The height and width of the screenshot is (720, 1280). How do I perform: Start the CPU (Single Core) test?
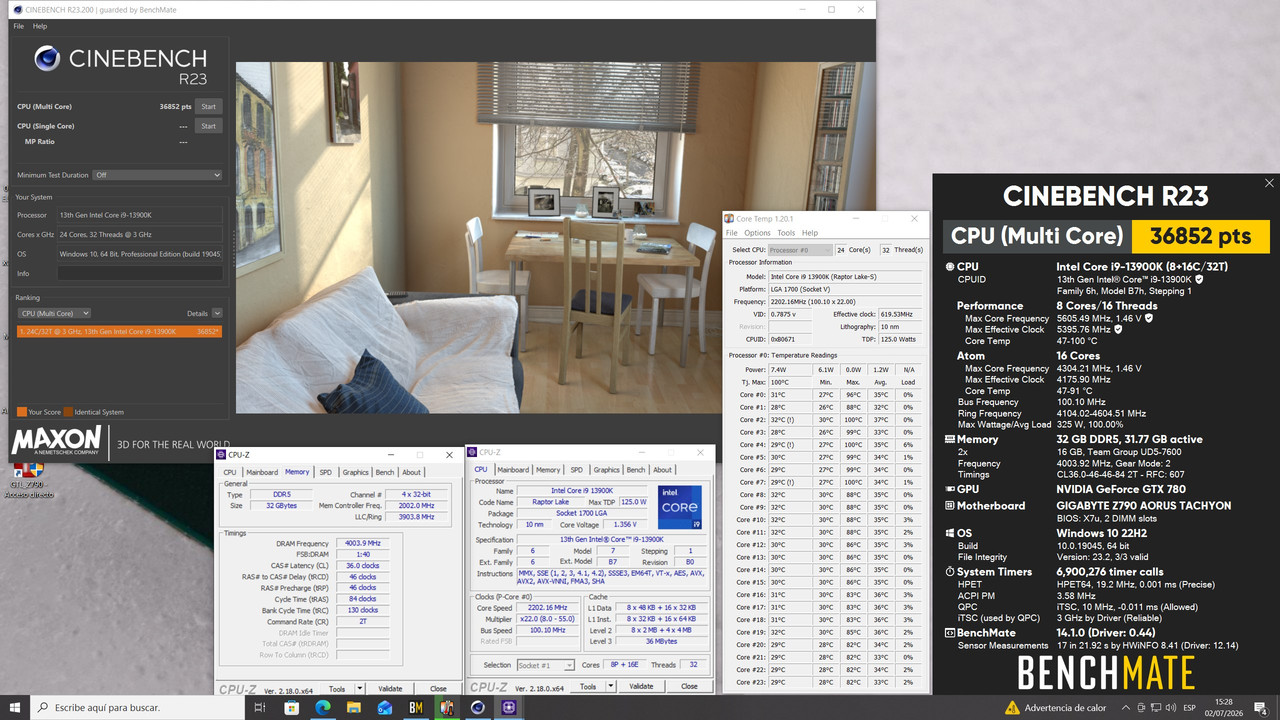pyautogui.click(x=208, y=126)
